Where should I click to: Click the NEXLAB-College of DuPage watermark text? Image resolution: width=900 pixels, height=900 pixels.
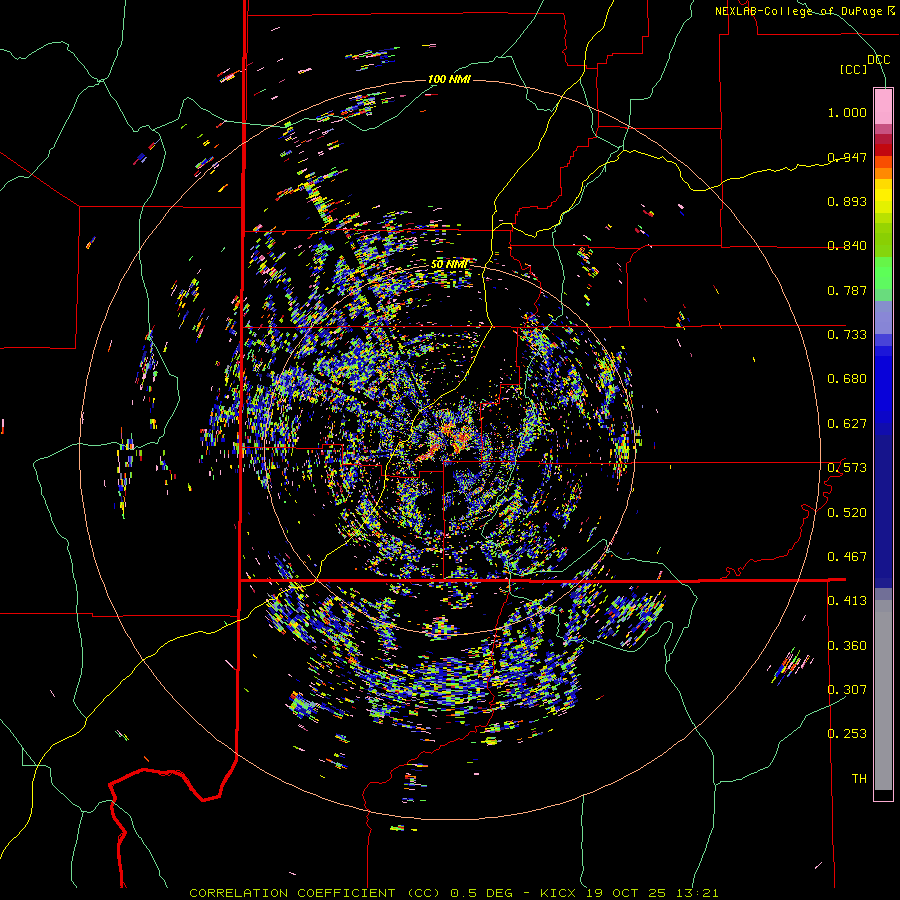pos(804,11)
